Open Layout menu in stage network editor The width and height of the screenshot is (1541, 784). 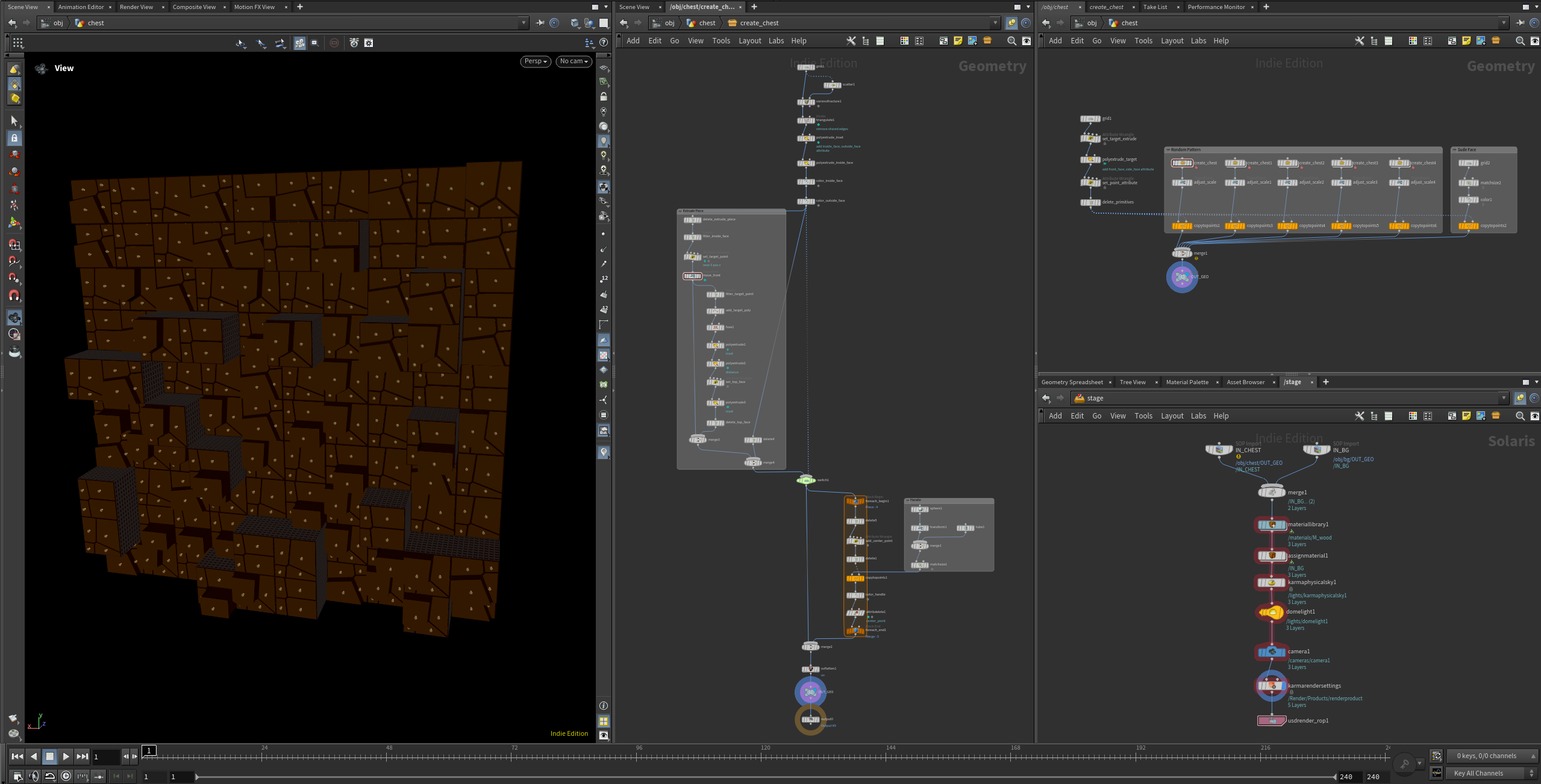click(1172, 416)
